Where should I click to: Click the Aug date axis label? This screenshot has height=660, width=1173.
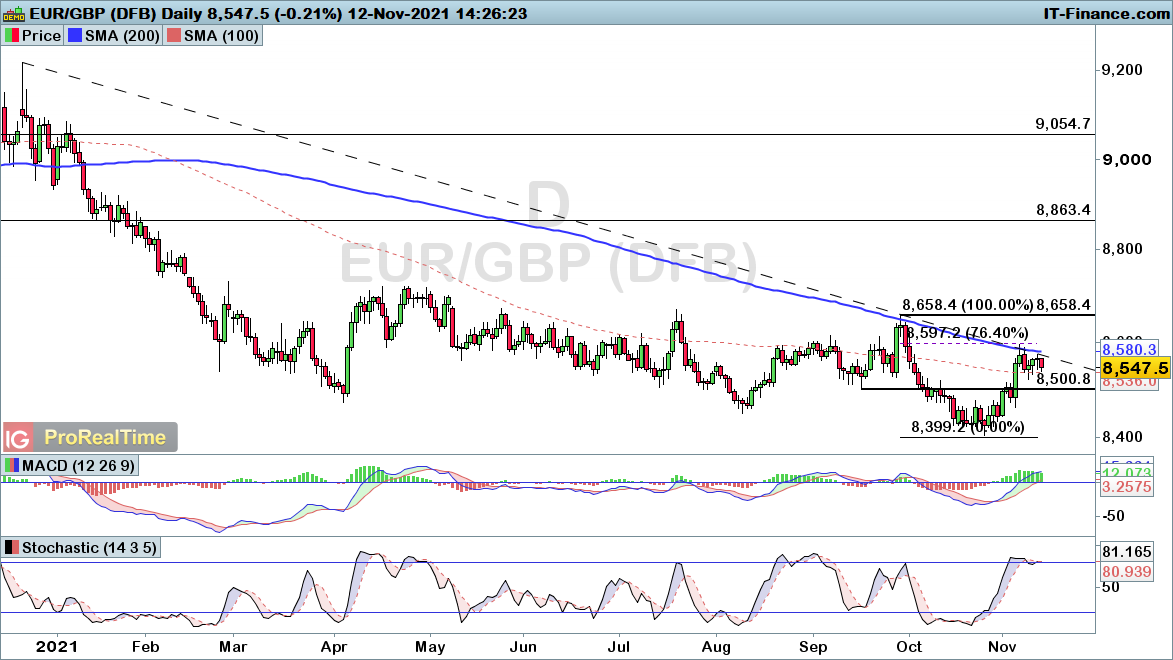[716, 647]
